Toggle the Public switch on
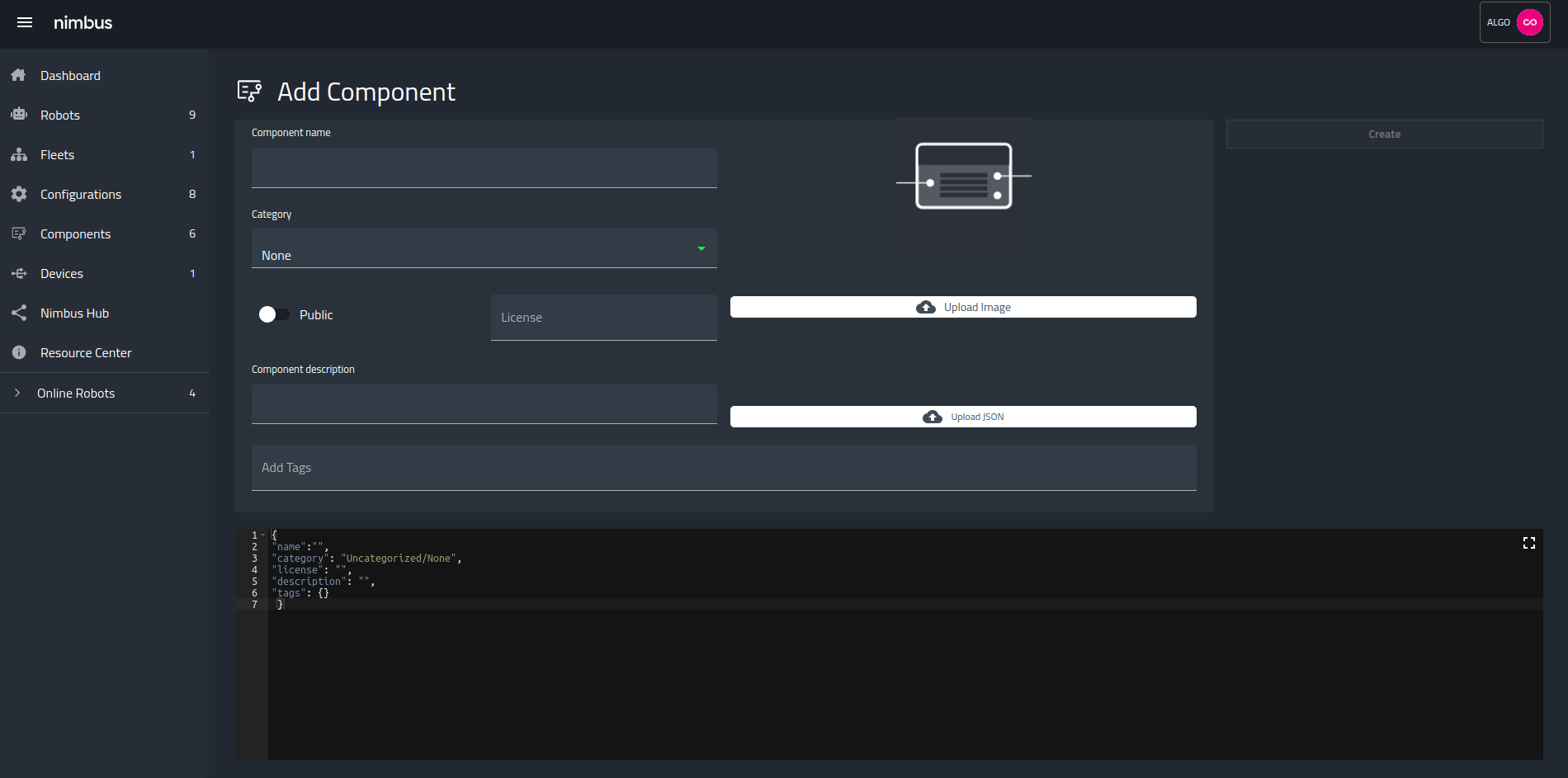This screenshot has height=778, width=1568. [x=274, y=314]
